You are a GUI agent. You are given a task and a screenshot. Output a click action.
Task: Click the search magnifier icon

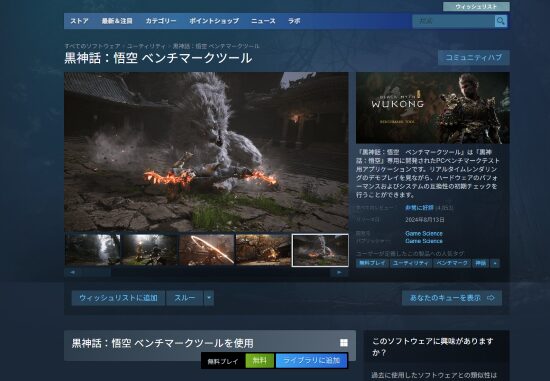point(501,21)
